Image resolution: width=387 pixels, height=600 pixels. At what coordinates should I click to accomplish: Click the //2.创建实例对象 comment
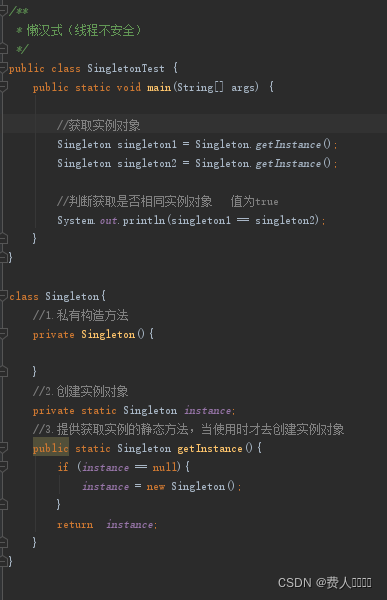point(80,391)
